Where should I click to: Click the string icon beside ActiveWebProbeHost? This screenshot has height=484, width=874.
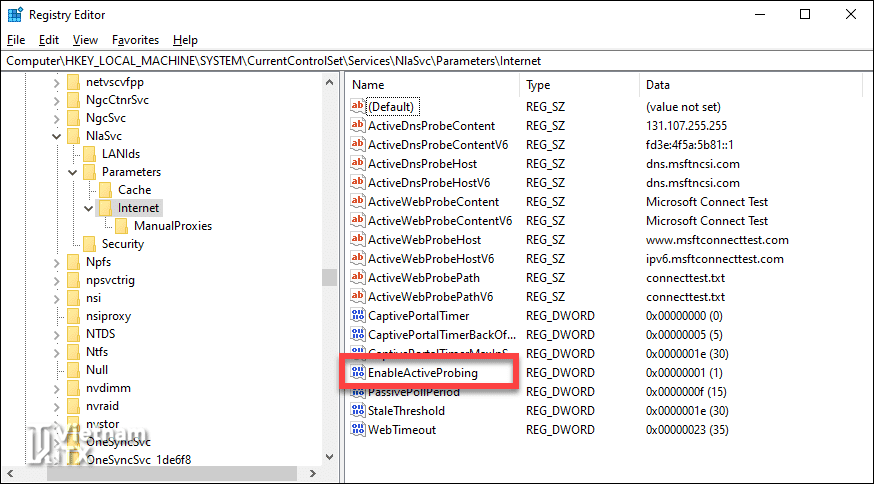pos(359,240)
